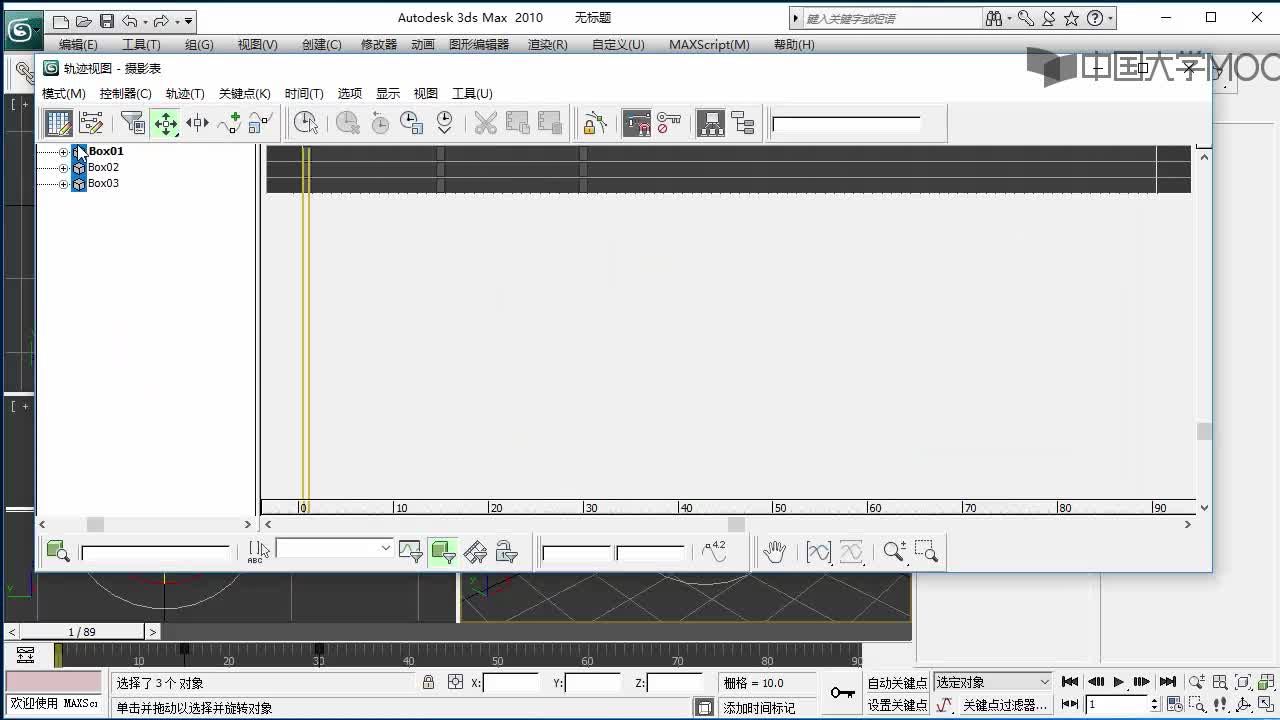Click the Track View name field in toolbar
Image resolution: width=1280 pixels, height=720 pixels.
point(846,124)
